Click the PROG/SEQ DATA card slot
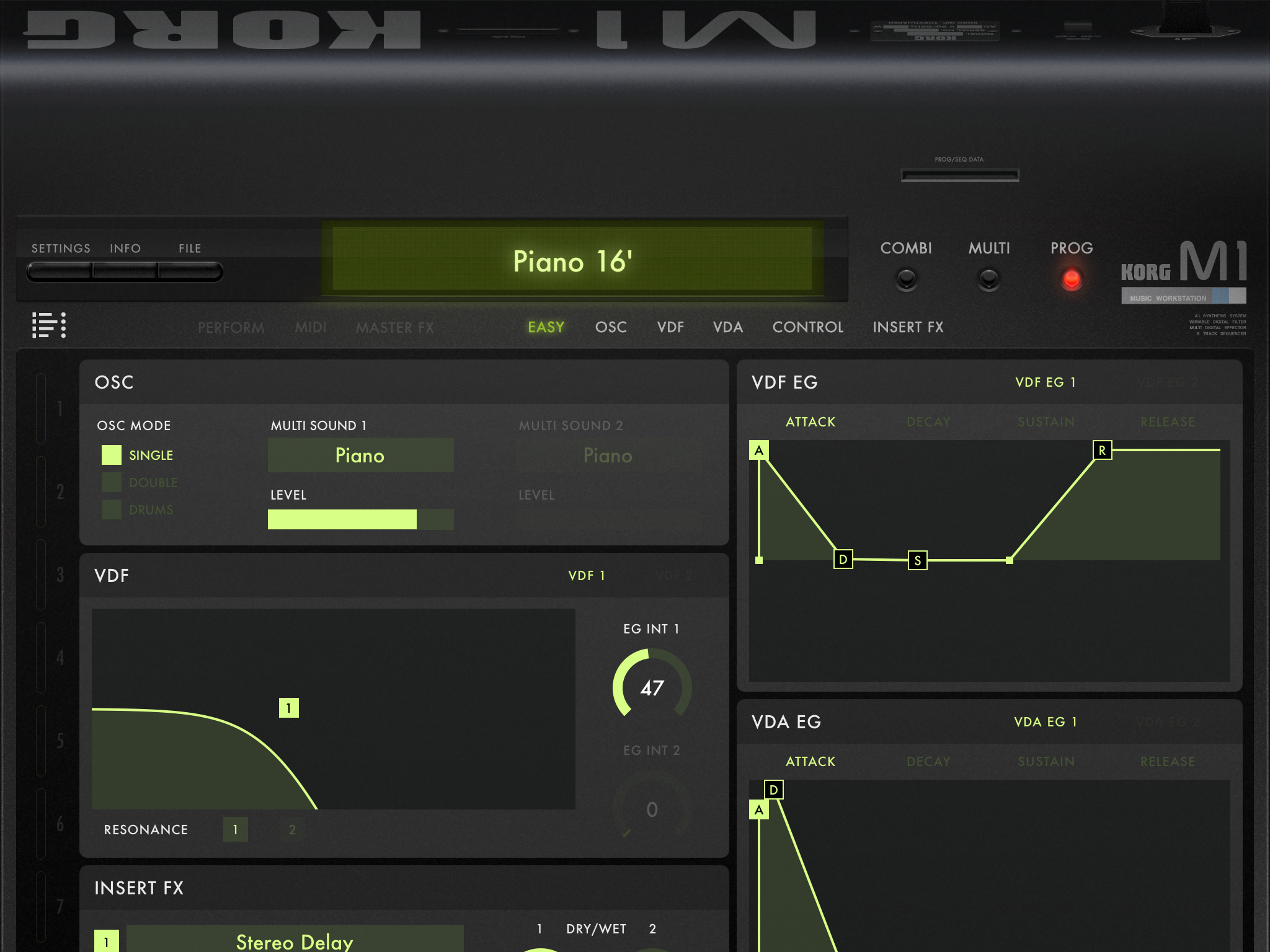Viewport: 1270px width, 952px height. click(x=959, y=175)
